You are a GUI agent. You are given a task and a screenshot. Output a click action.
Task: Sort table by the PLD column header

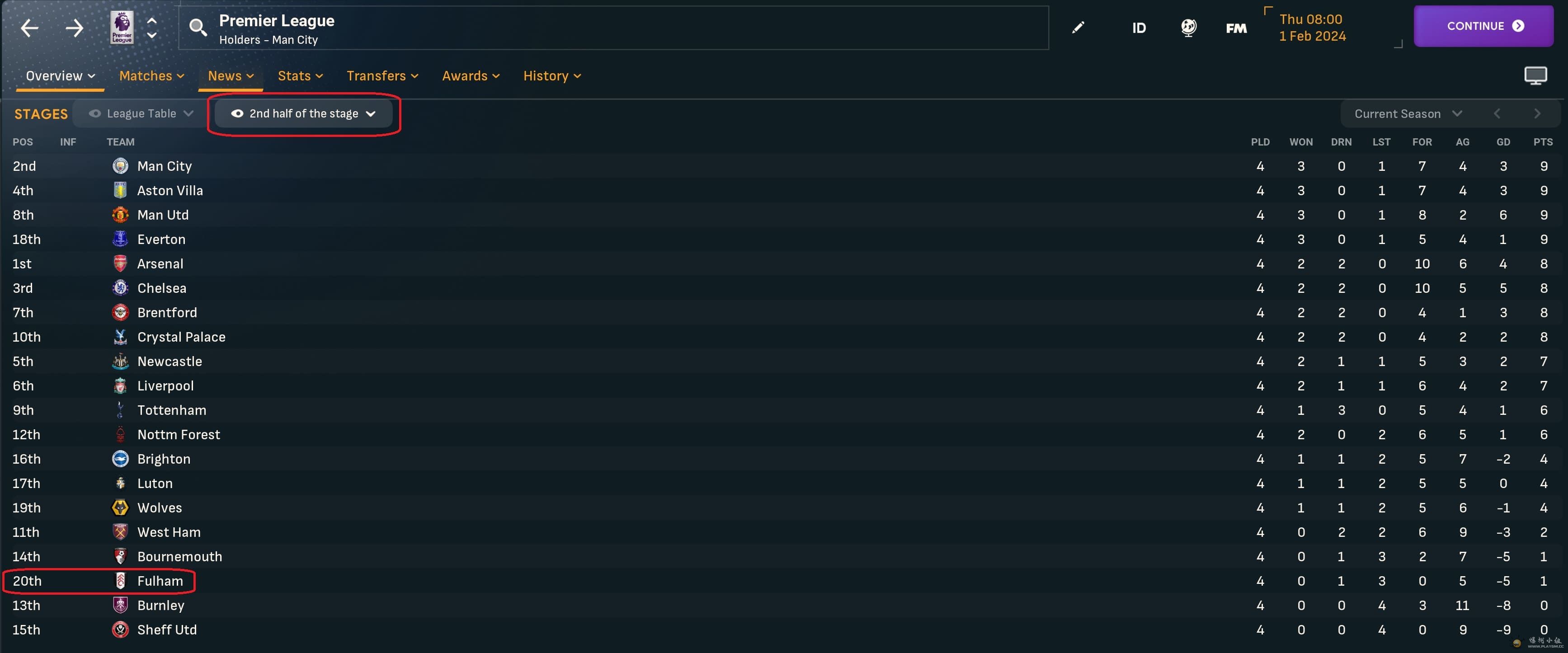(x=1260, y=142)
